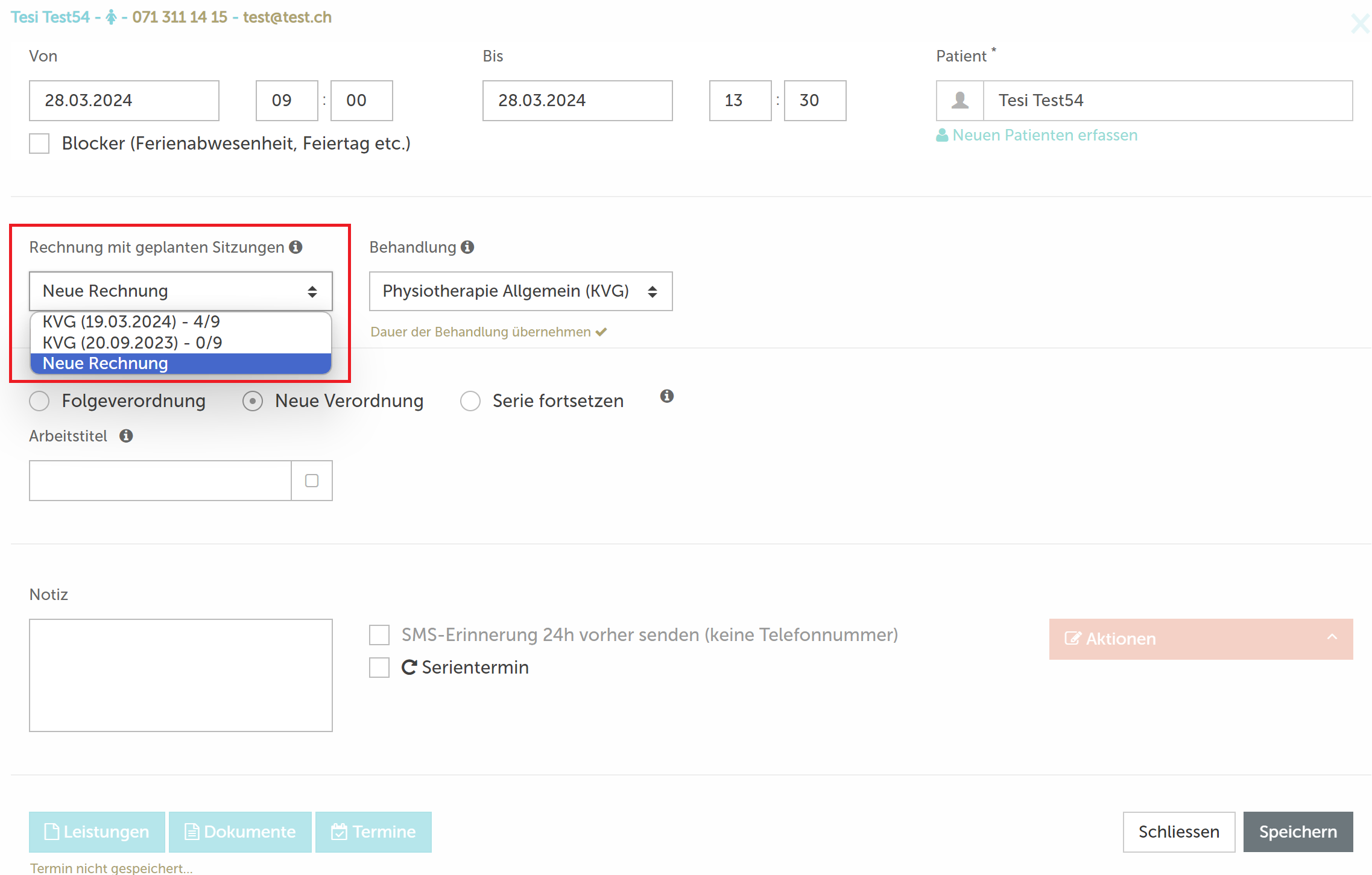Click the person icon in the header line

pos(111,17)
